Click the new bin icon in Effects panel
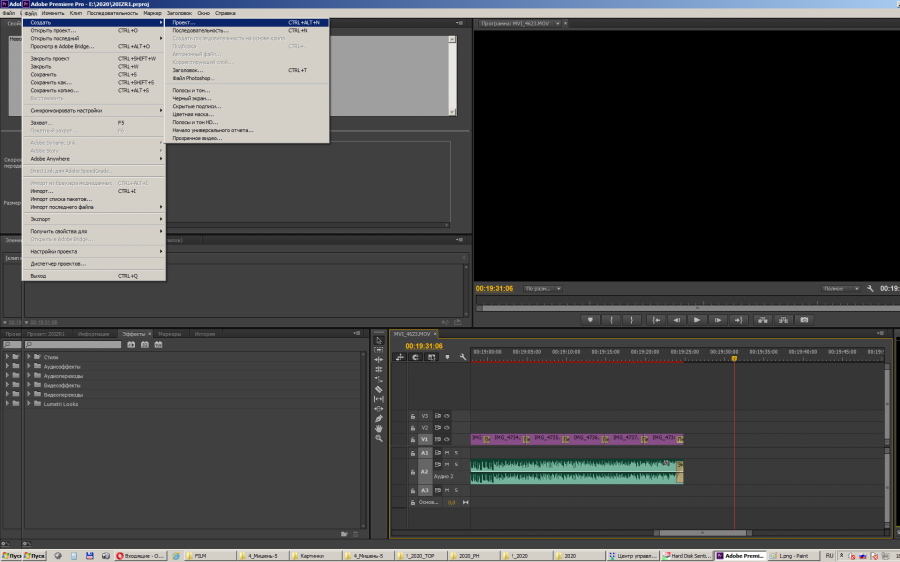 click(x=344, y=534)
